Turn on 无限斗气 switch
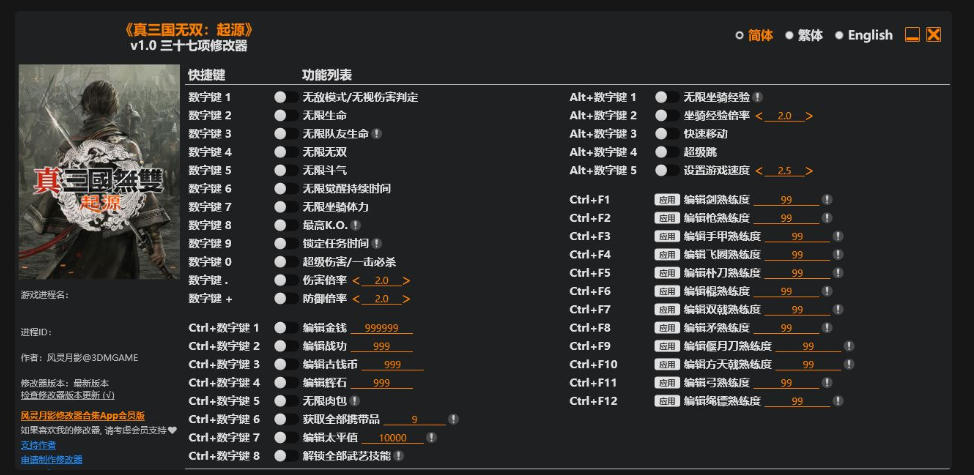 [286, 170]
